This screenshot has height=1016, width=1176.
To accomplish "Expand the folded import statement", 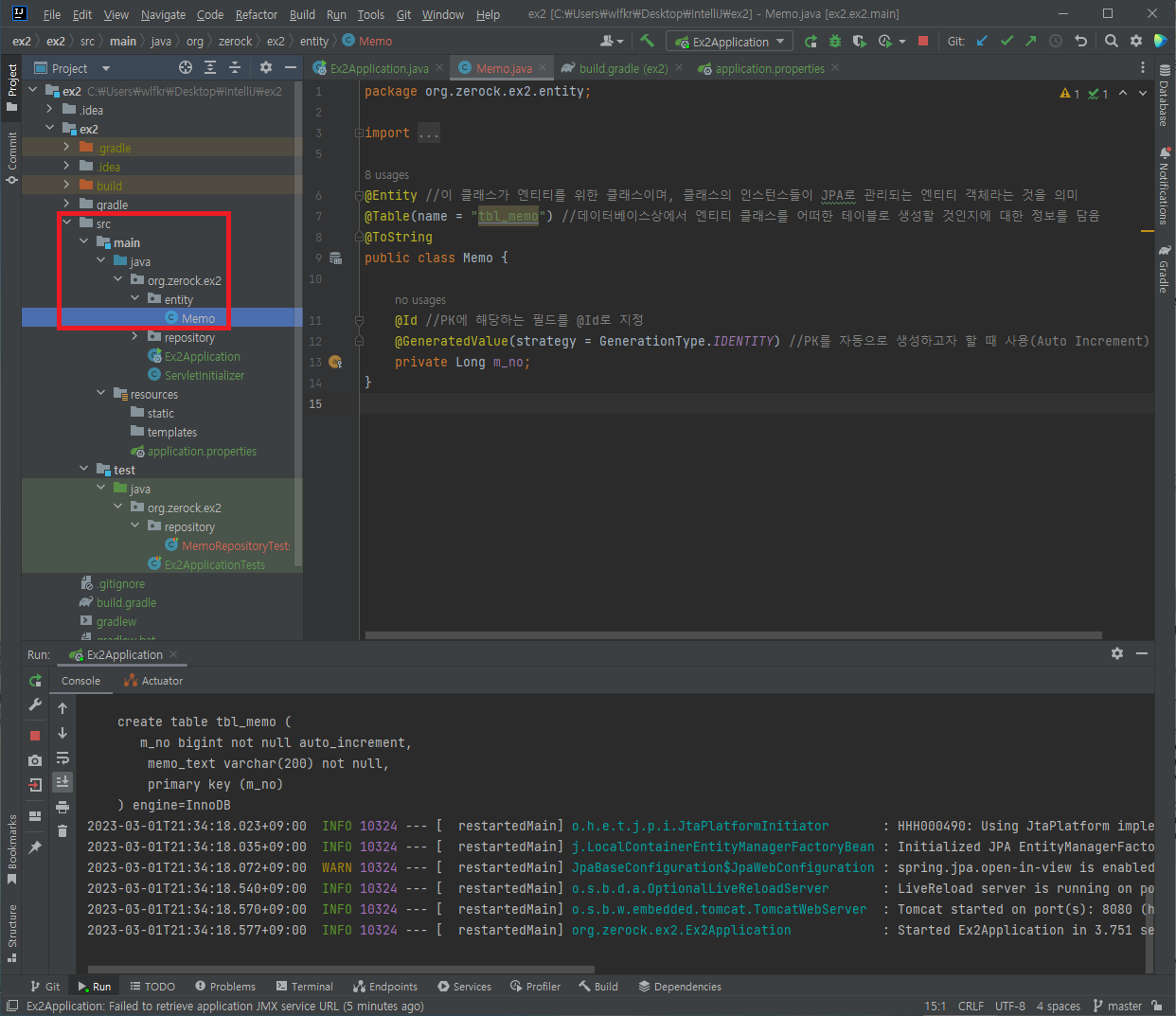I will (359, 133).
